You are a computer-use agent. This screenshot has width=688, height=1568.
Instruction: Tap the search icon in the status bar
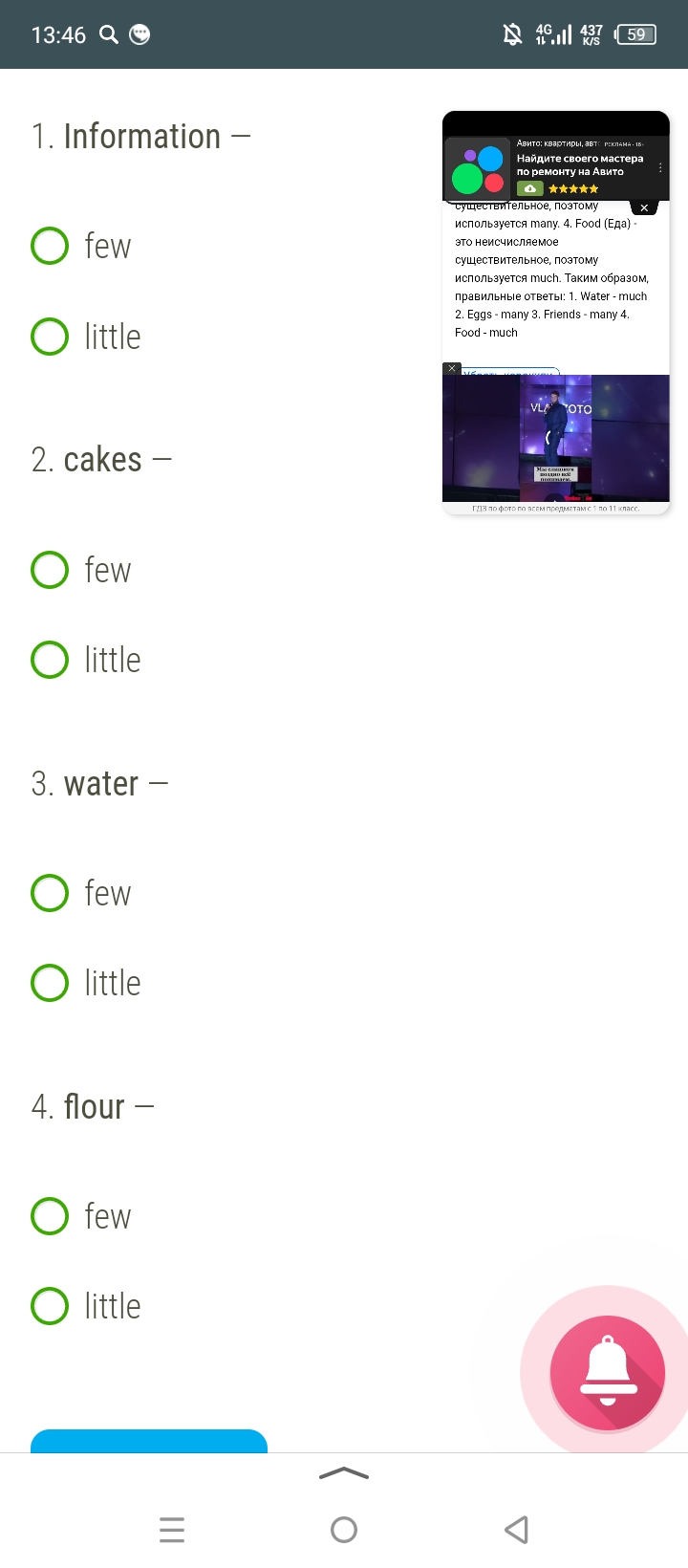[x=109, y=34]
